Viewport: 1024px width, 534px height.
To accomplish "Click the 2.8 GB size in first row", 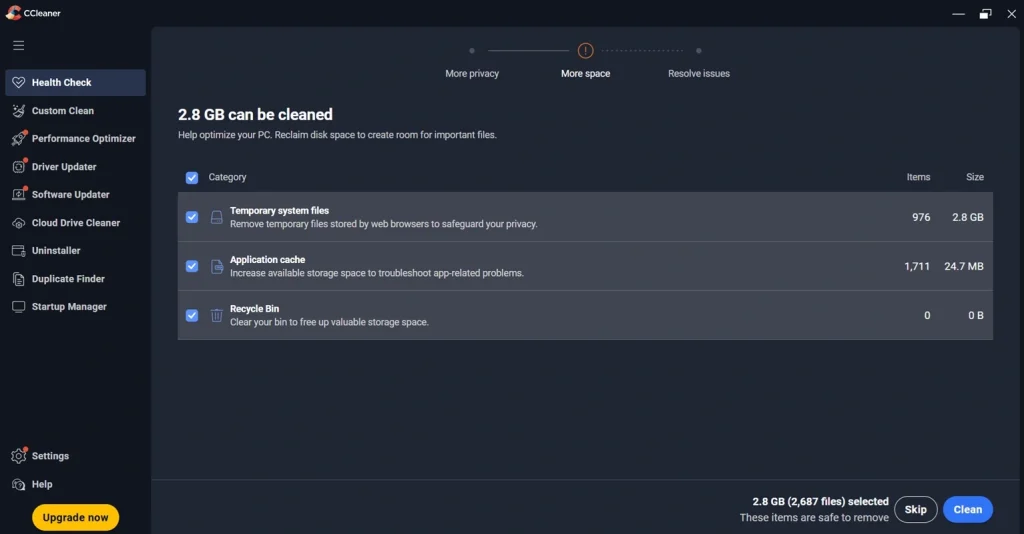I will click(x=967, y=217).
